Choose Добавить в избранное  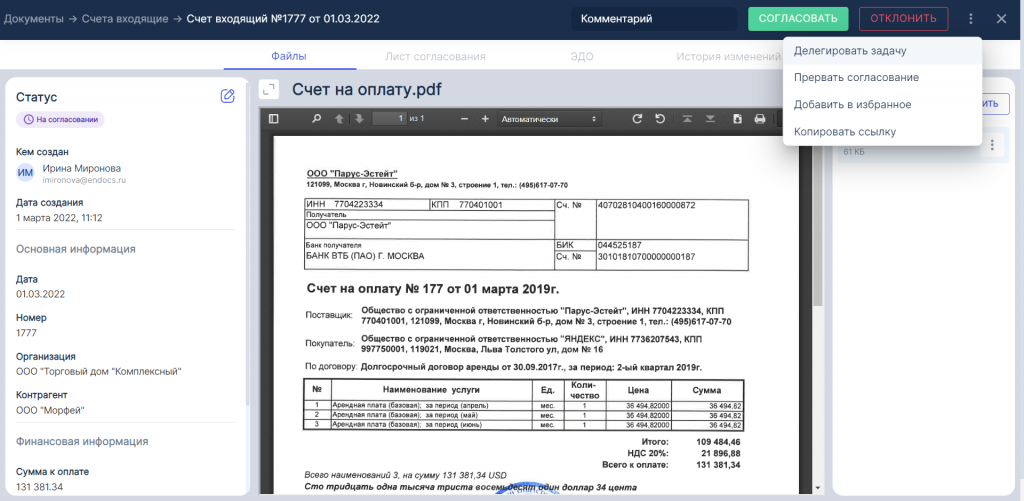point(882,105)
